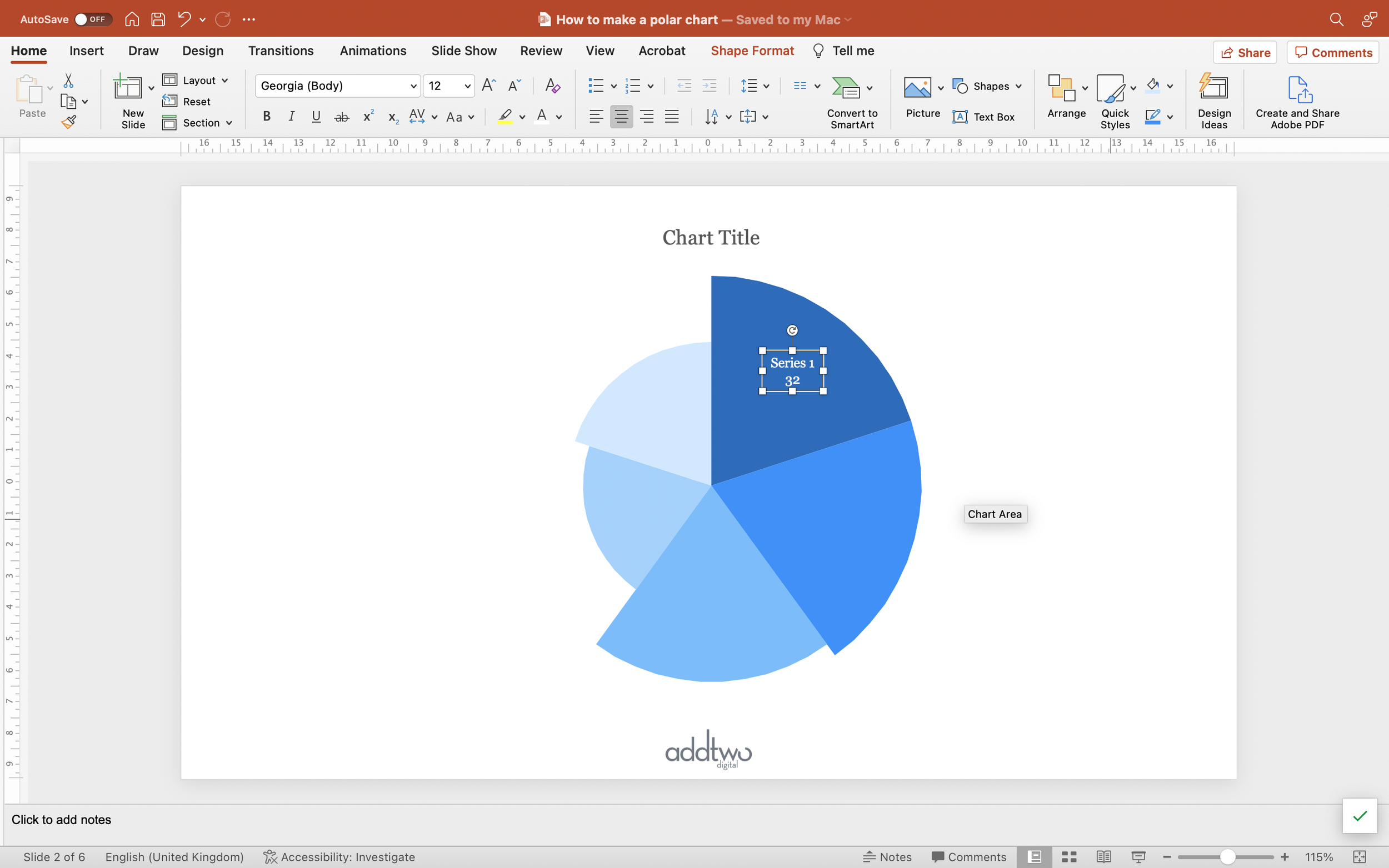The height and width of the screenshot is (868, 1389).
Task: Click the Clear Formatting icon
Action: point(552,86)
